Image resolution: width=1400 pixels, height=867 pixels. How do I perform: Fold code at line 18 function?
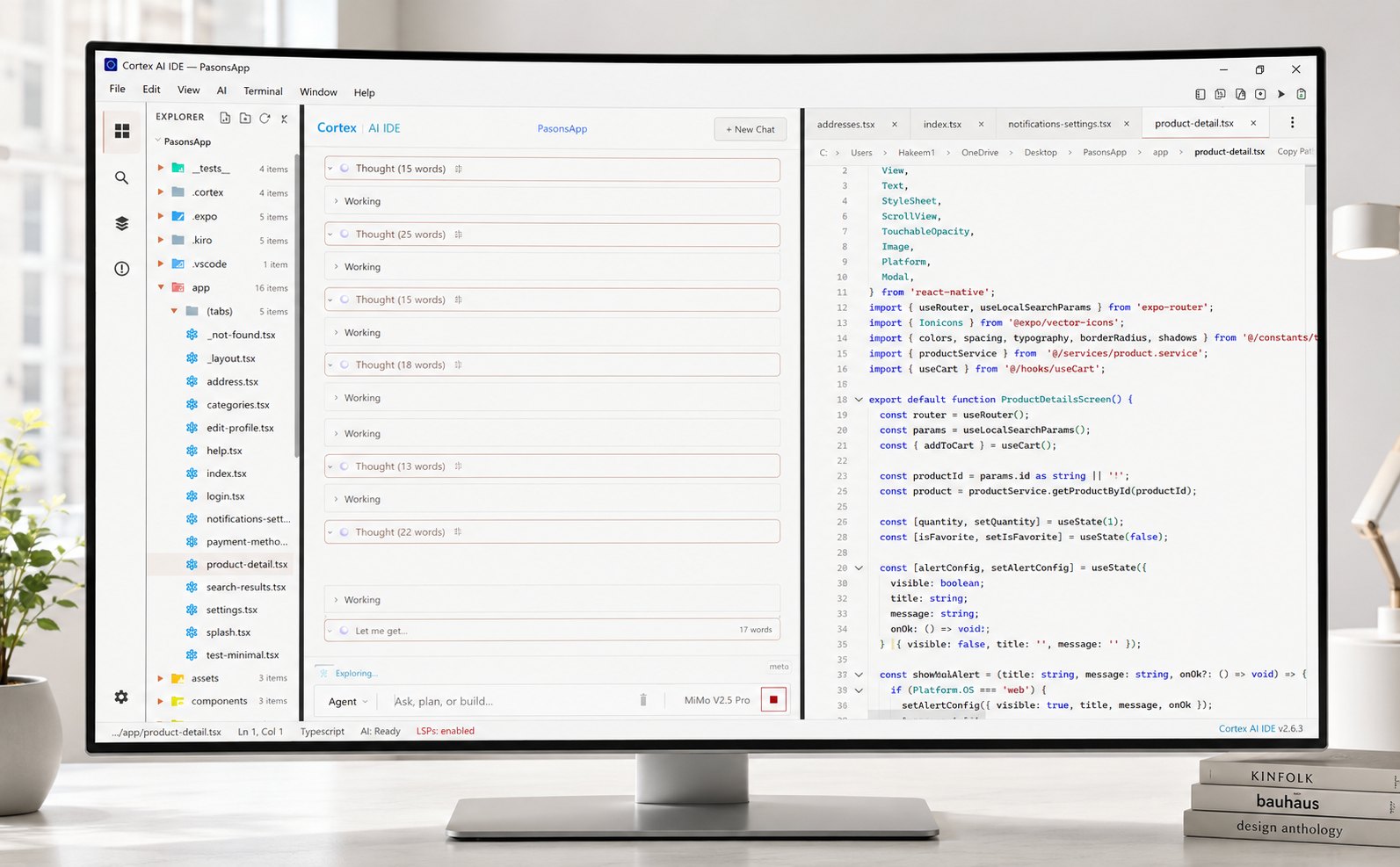[x=859, y=400]
